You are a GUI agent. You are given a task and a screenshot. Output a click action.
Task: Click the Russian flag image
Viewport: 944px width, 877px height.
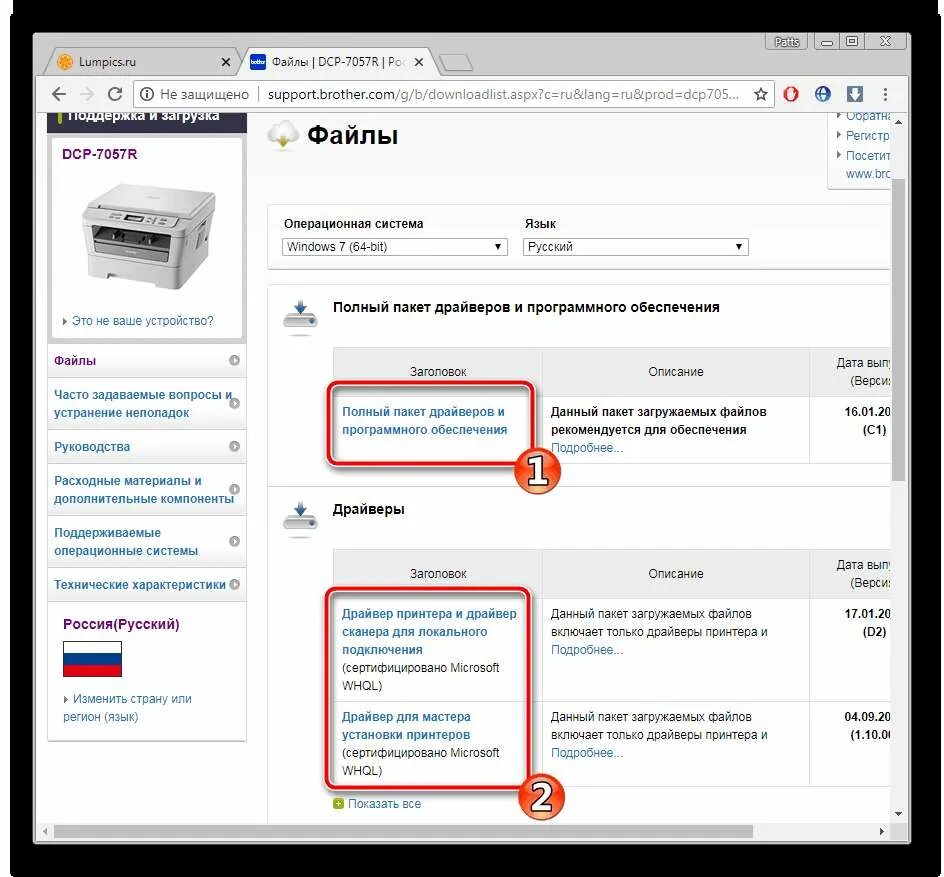coord(92,659)
